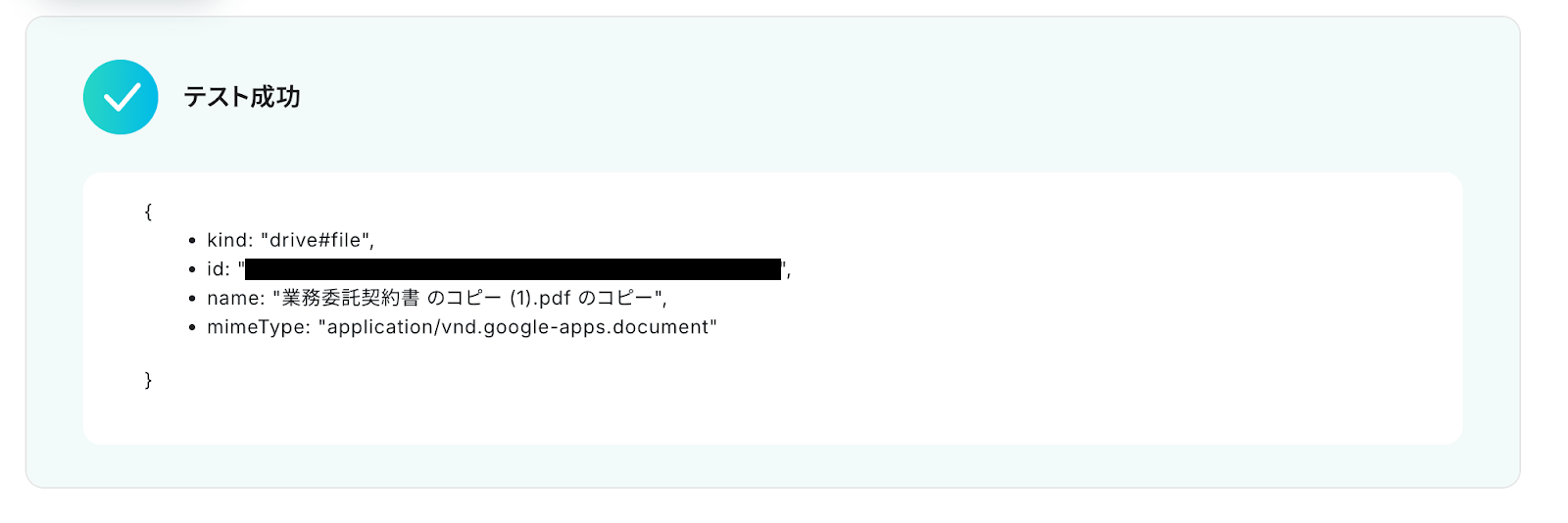This screenshot has height=523, width=1568.
Task: Click the "name:" key label
Action: 236,298
